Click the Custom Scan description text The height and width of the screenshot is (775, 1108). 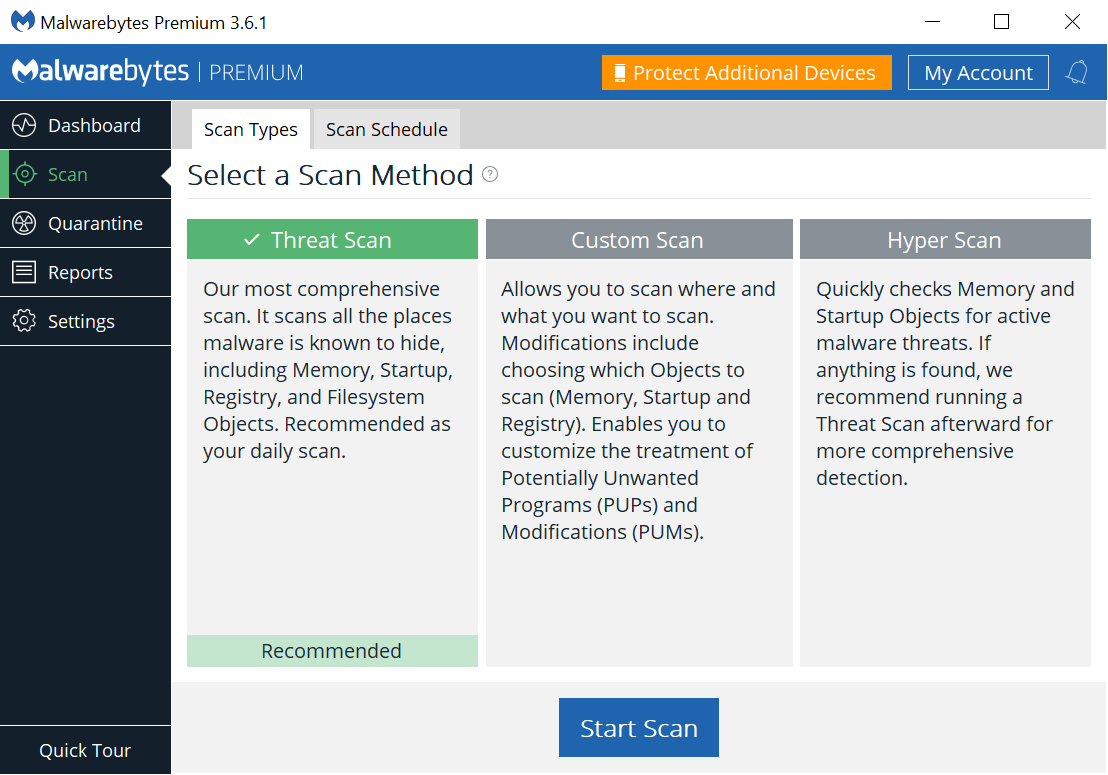click(x=638, y=410)
